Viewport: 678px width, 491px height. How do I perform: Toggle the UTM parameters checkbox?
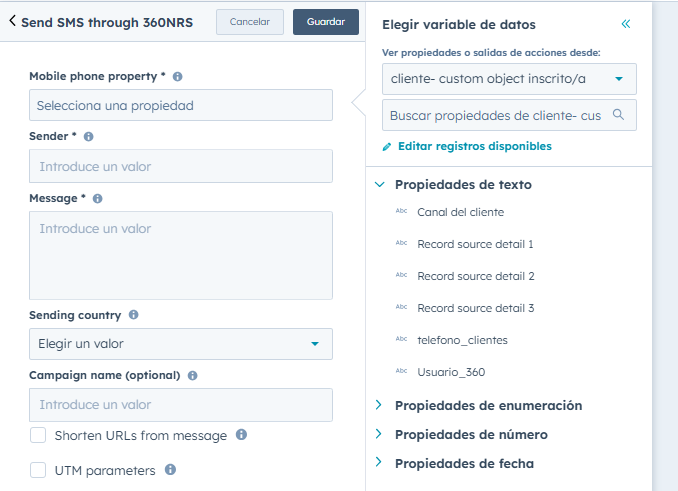38,470
